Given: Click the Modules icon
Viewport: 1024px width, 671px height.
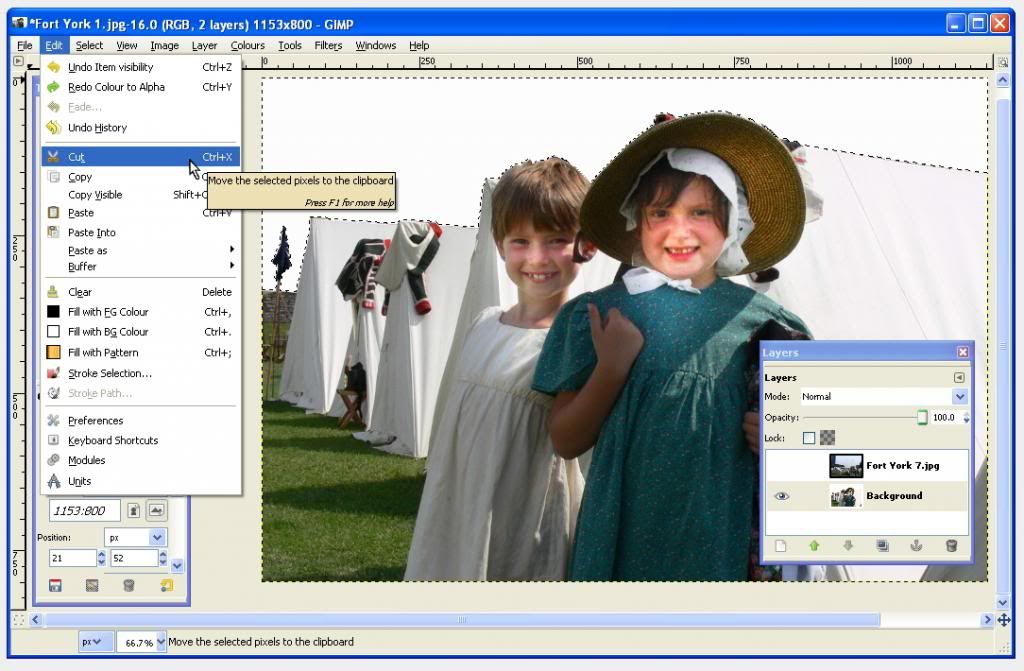Looking at the screenshot, I should [x=54, y=460].
